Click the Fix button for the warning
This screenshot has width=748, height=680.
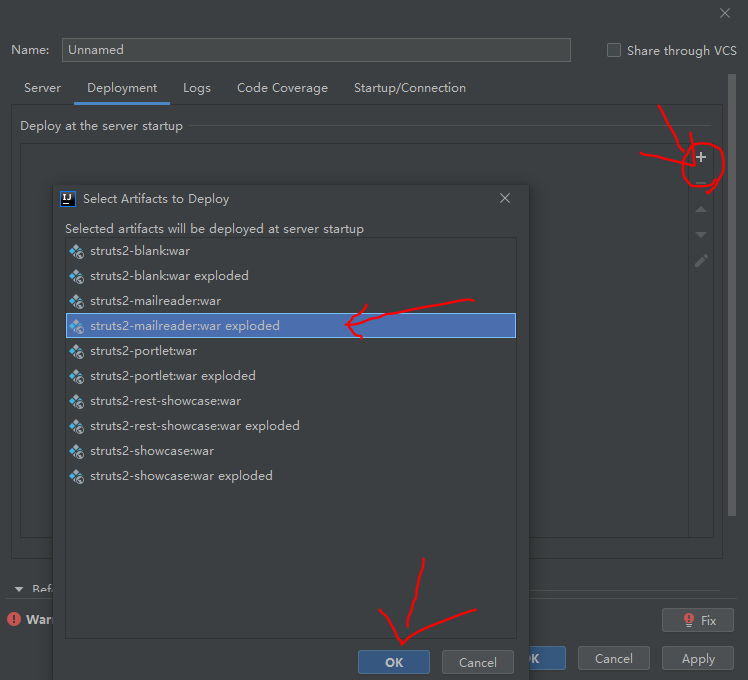click(698, 620)
